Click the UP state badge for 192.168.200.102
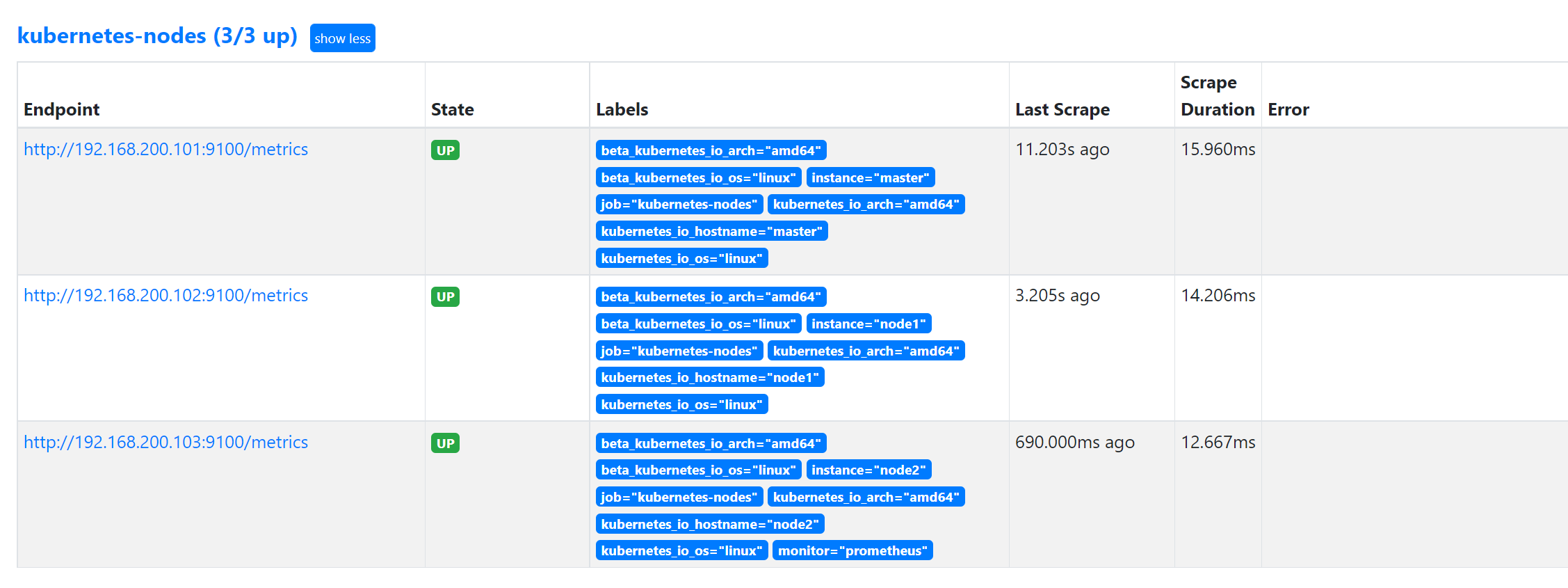This screenshot has width=1568, height=588. (445, 296)
